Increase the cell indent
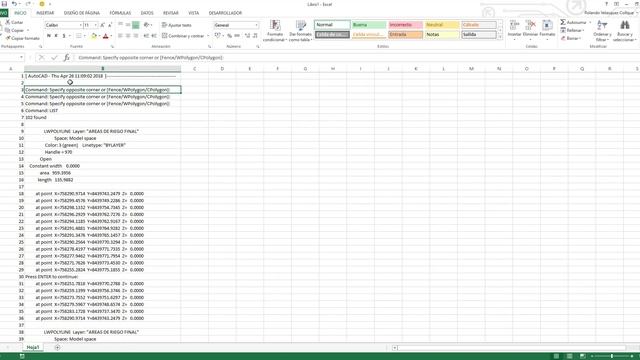 pyautogui.click(x=154, y=36)
